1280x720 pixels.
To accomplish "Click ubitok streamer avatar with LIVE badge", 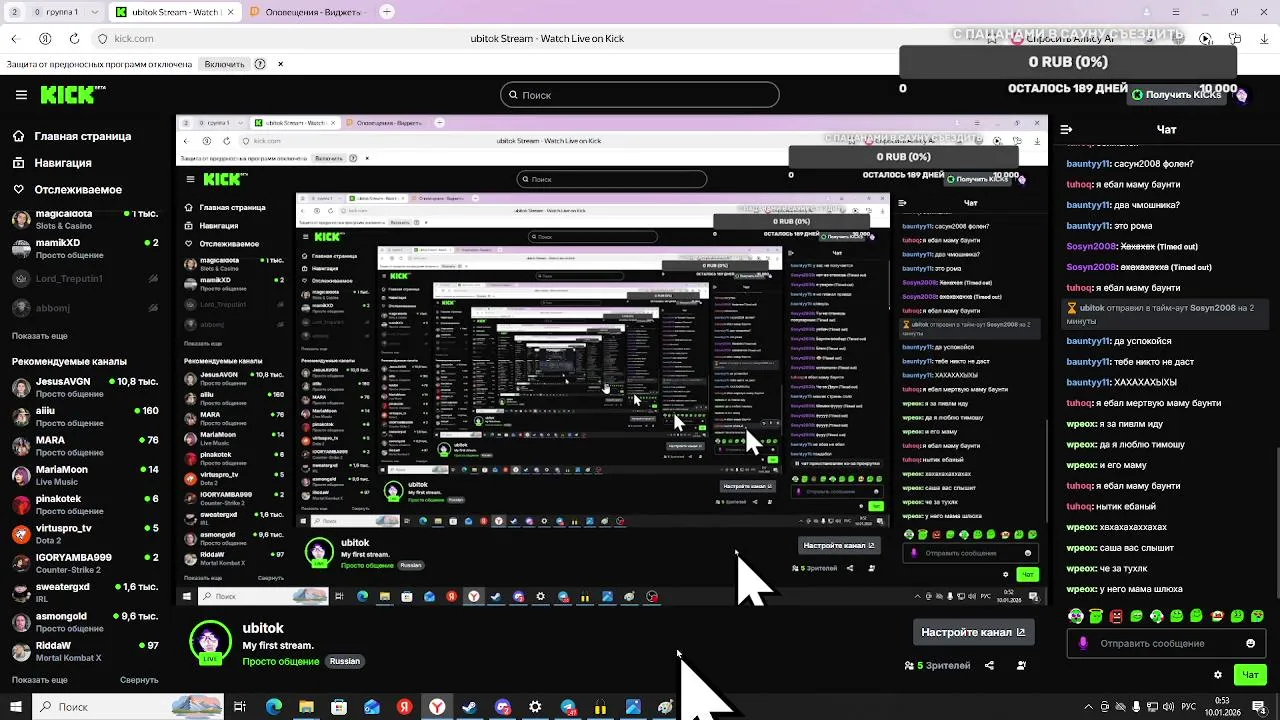I will pyautogui.click(x=210, y=644).
